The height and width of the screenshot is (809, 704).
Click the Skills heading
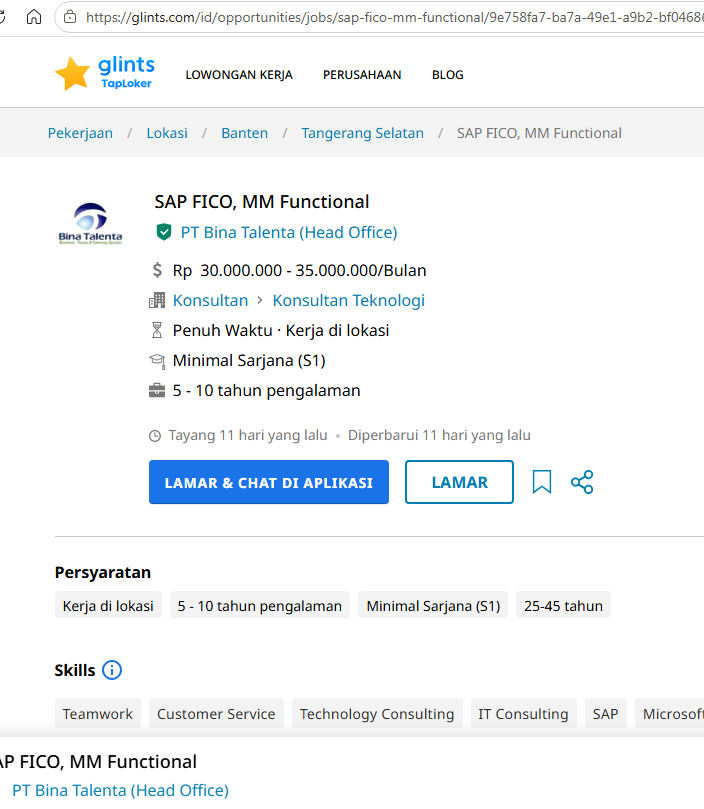tap(75, 670)
